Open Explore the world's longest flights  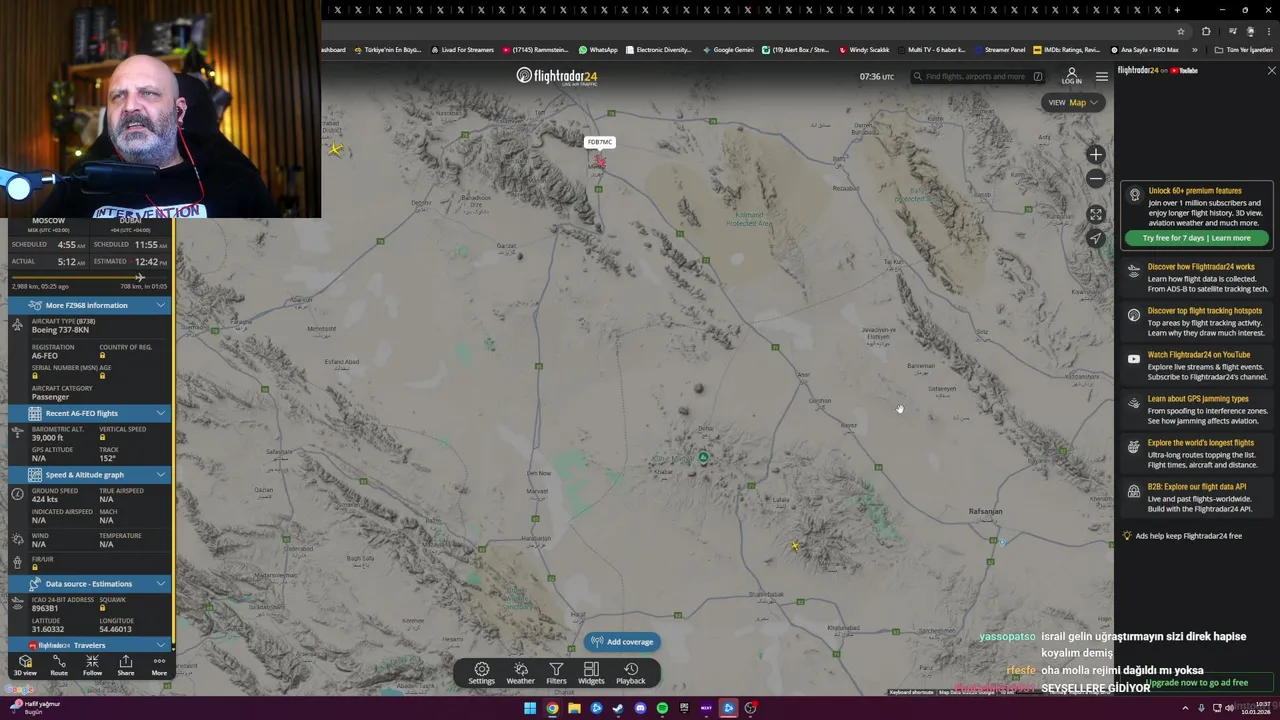point(1196,453)
